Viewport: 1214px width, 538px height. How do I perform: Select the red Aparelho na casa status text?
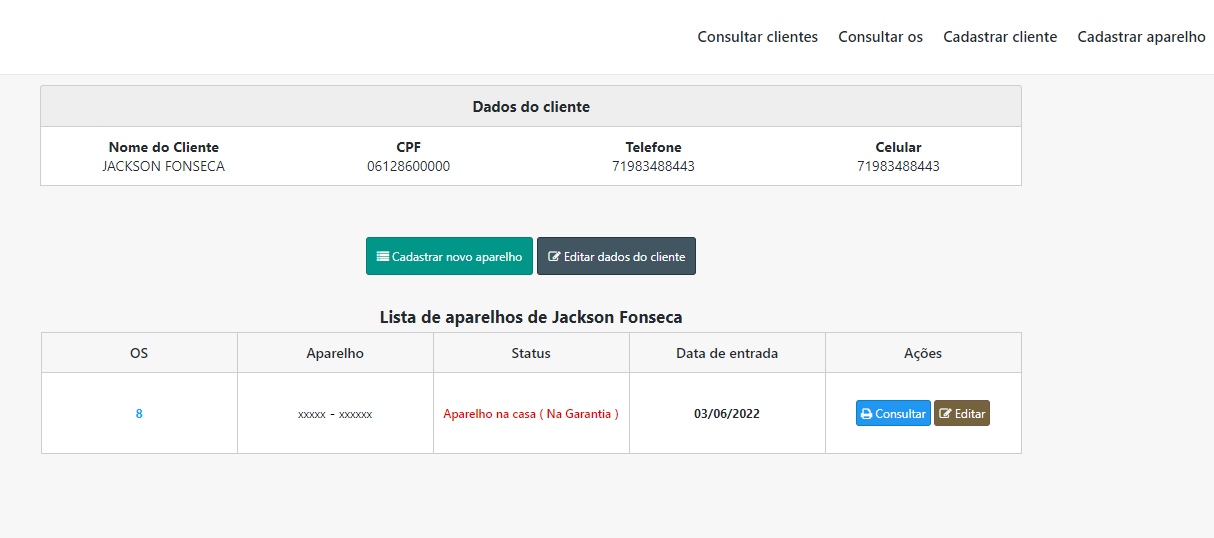[531, 414]
